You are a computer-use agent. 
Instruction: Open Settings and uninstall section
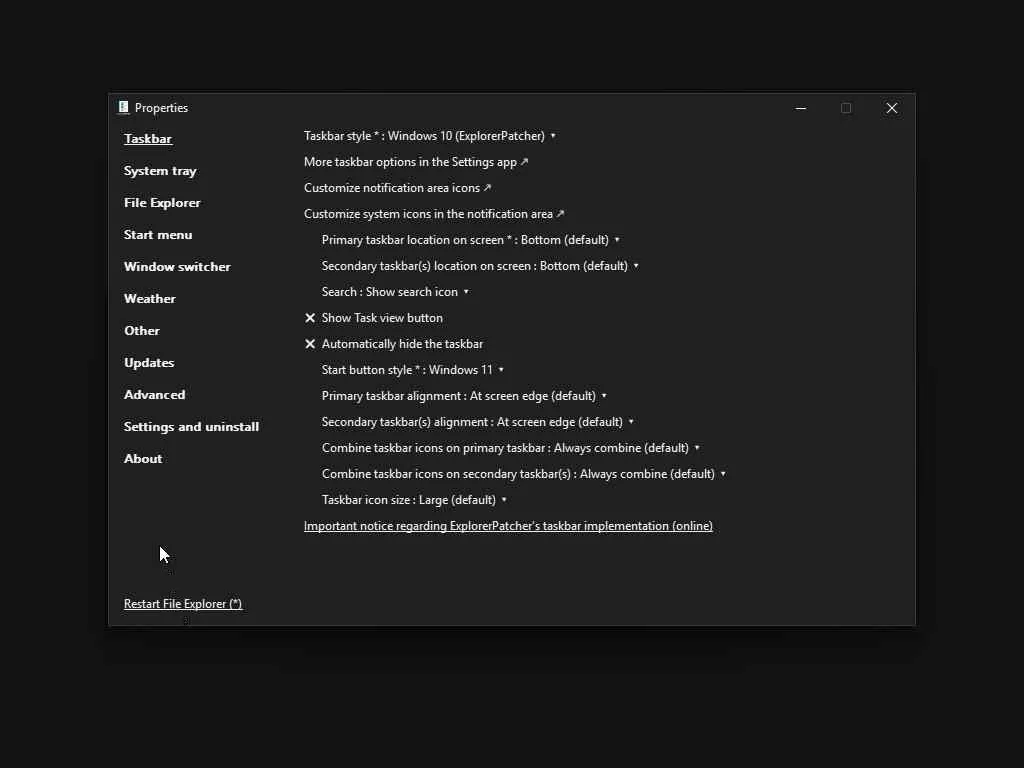pos(191,426)
